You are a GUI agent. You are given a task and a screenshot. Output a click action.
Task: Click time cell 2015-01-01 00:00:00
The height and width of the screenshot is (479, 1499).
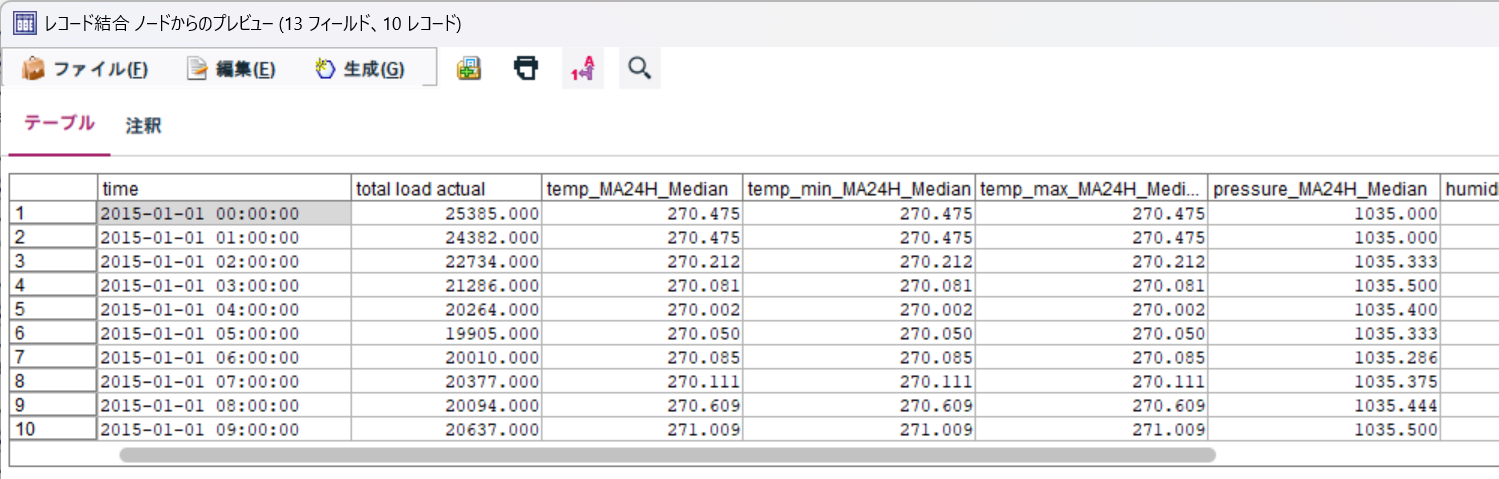225,213
